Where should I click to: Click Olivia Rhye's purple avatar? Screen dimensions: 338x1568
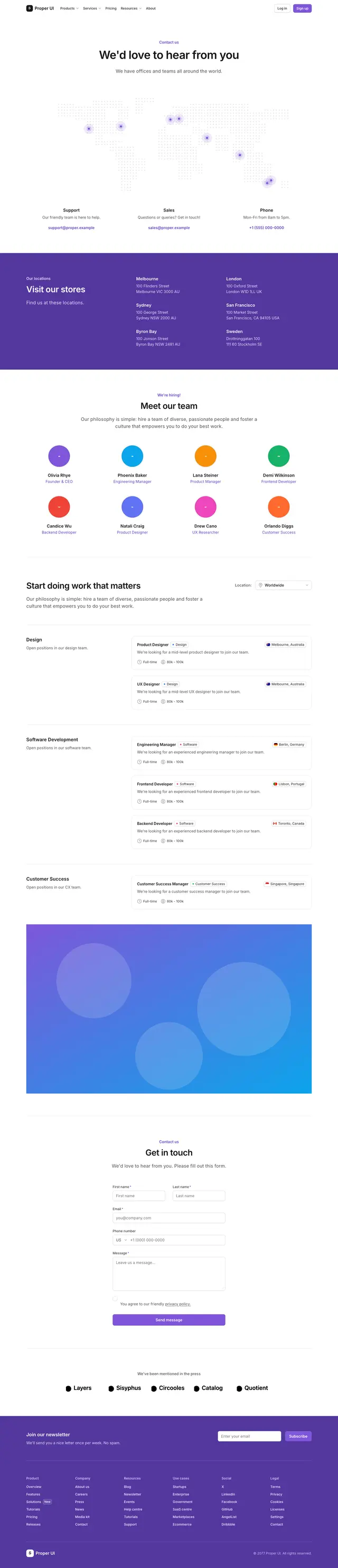[x=59, y=456]
